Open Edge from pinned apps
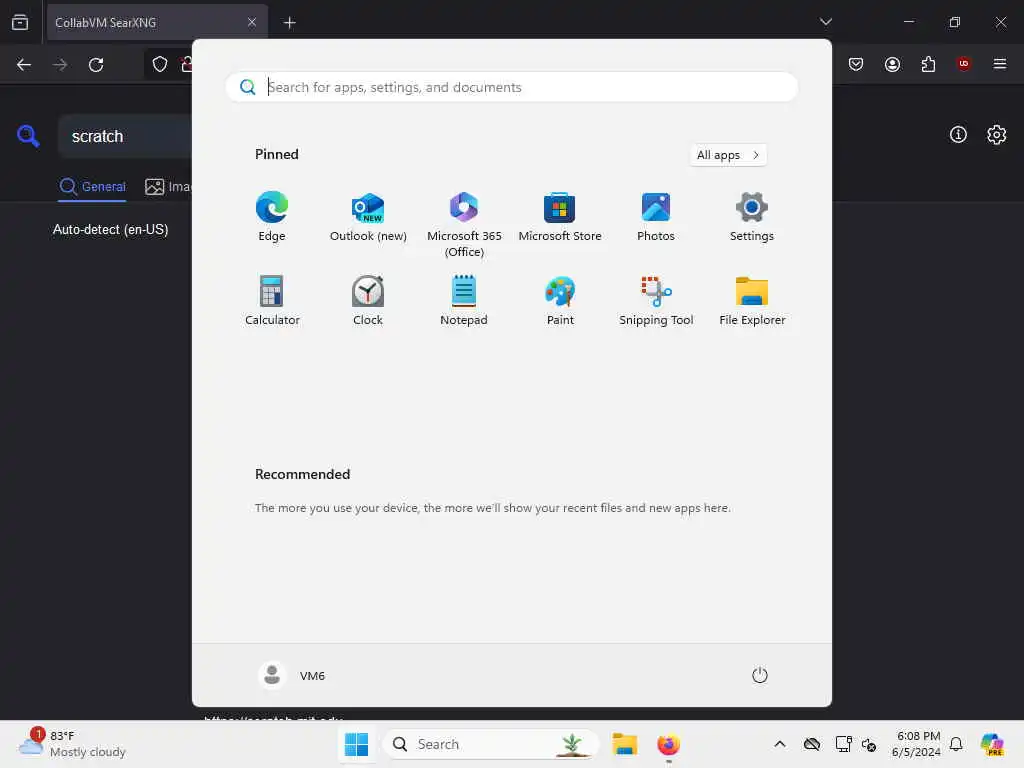 pos(272,217)
